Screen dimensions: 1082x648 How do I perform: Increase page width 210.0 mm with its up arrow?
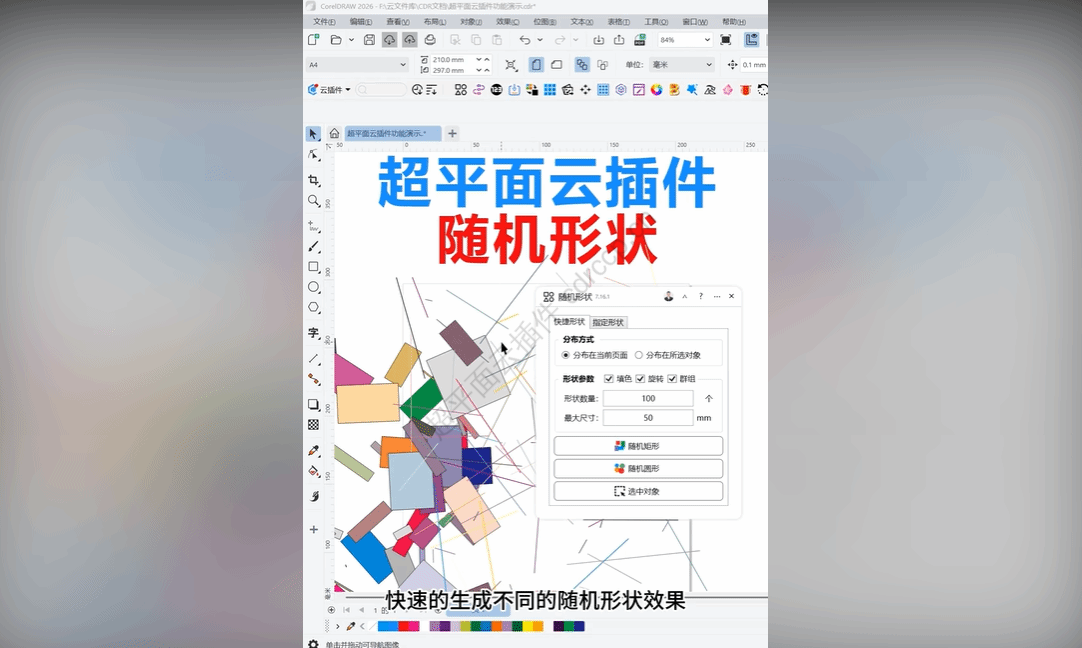click(x=487, y=60)
